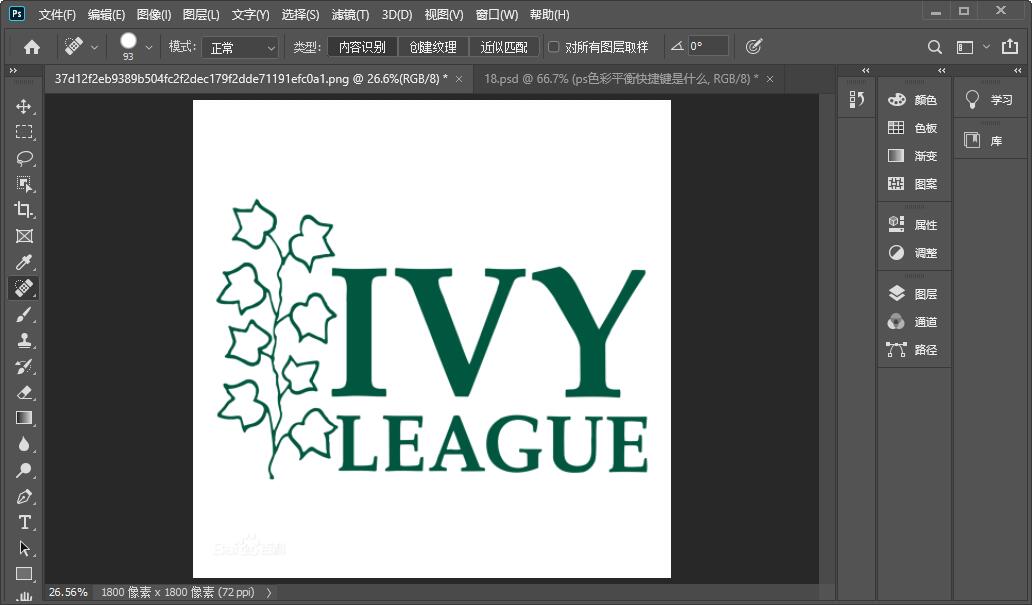Screen dimensions: 1032x605
Task: Open the 模式 blend mode dropdown
Action: tap(240, 47)
